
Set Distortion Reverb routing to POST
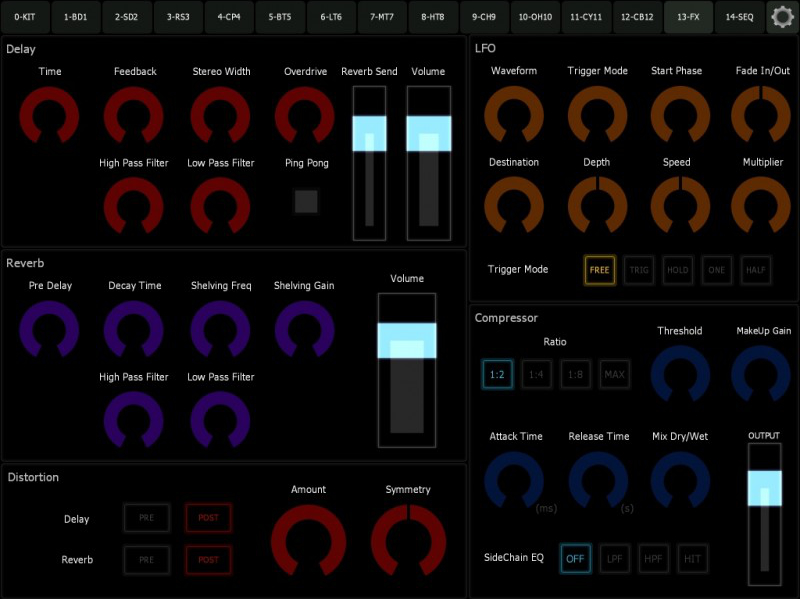point(208,559)
